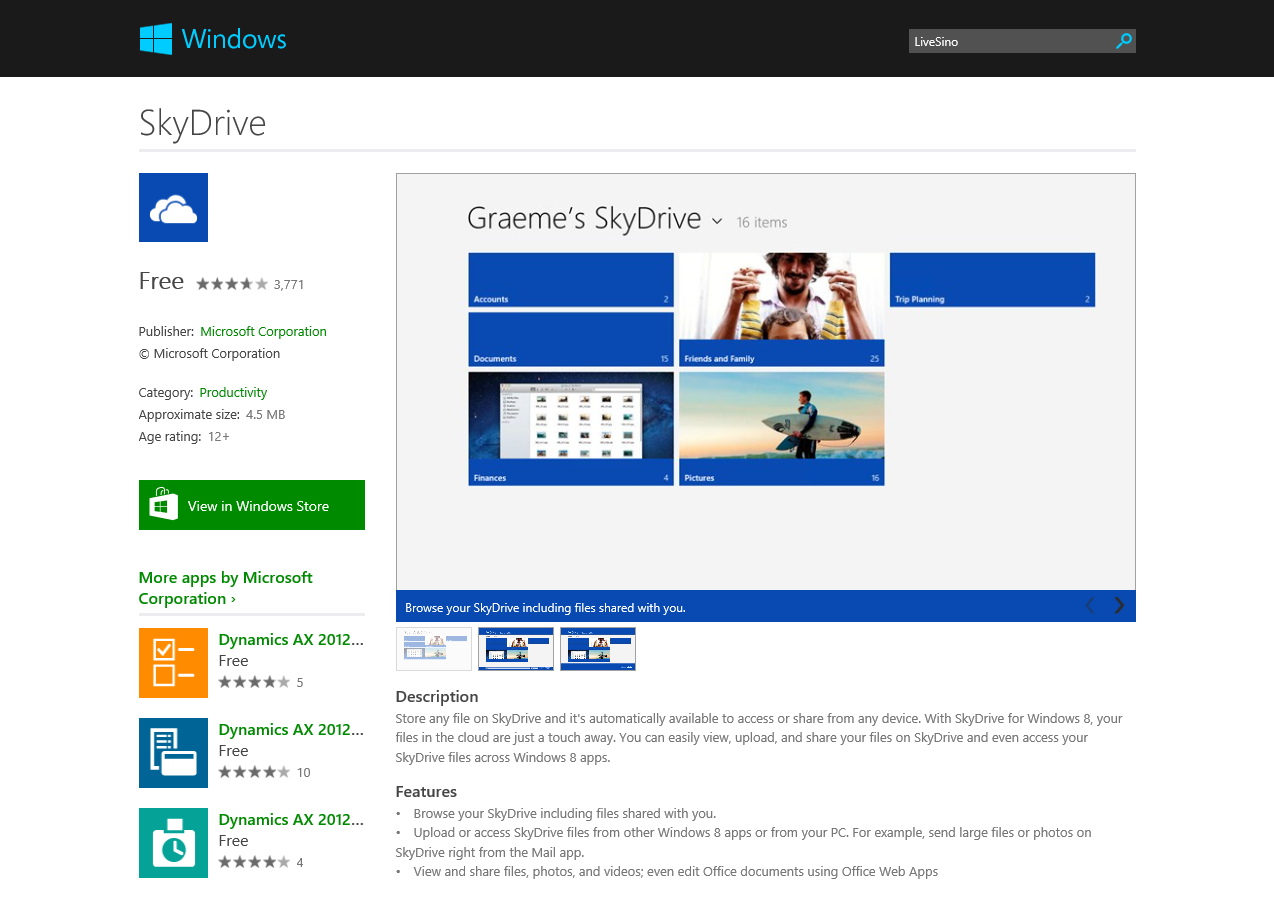
Task: Expand the Graeme's SkyDrive dropdown chevron
Action: 717,221
